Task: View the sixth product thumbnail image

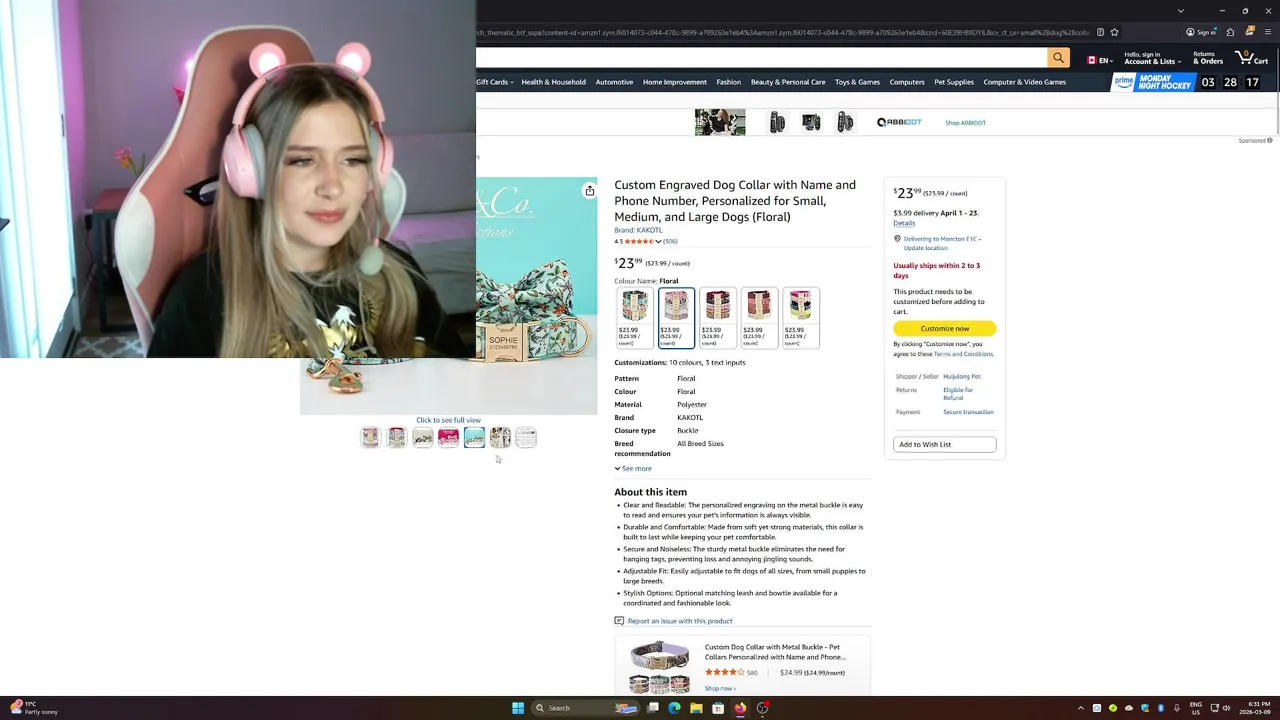Action: (x=500, y=437)
